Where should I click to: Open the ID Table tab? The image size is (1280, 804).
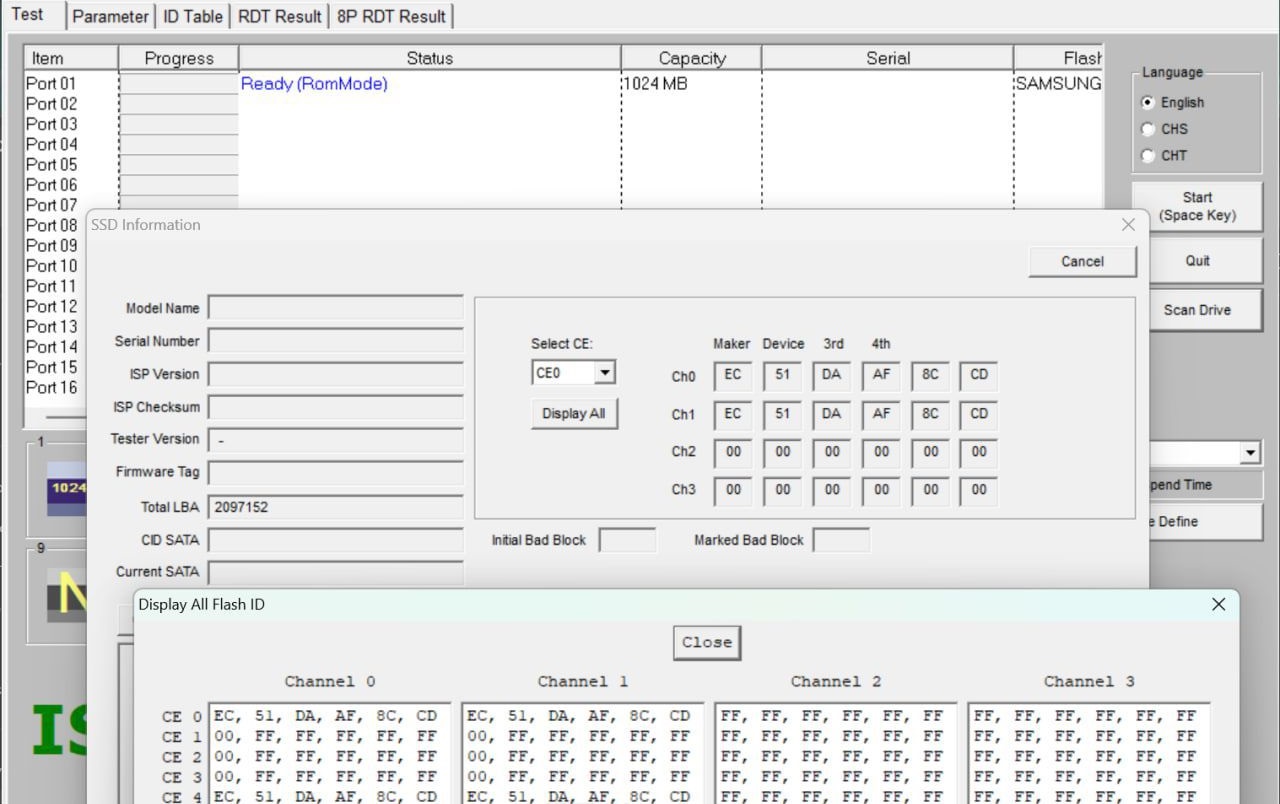193,16
